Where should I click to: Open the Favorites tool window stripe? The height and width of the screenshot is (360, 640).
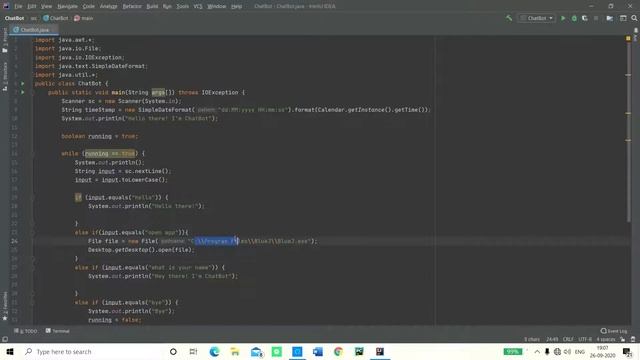point(5,306)
